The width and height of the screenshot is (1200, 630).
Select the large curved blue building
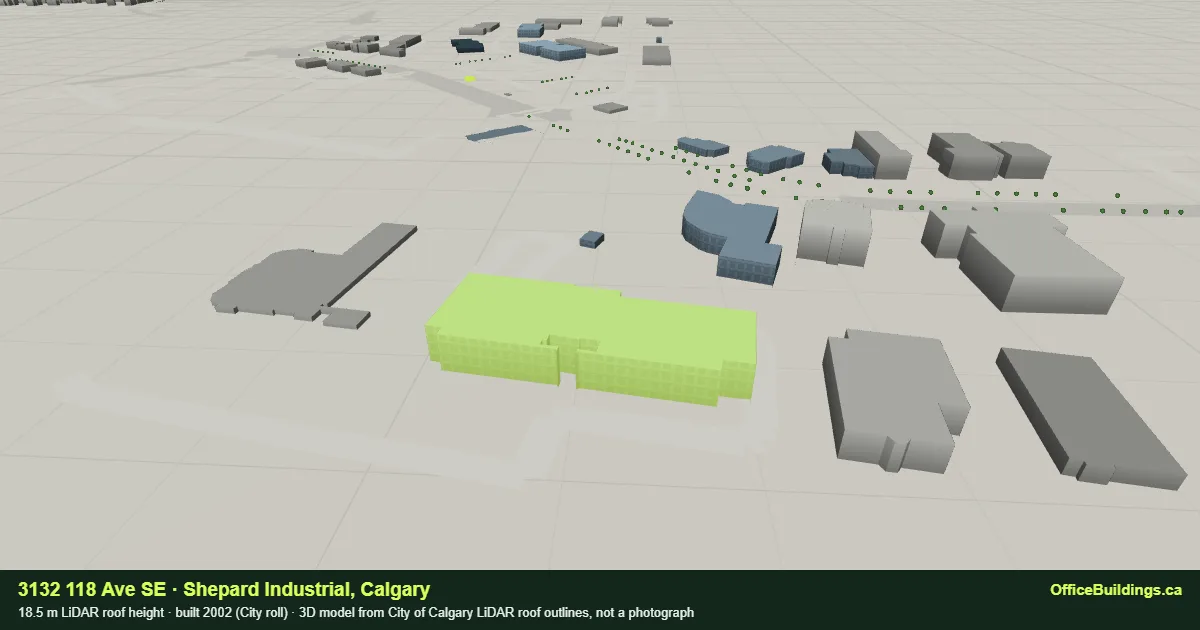pos(730,236)
